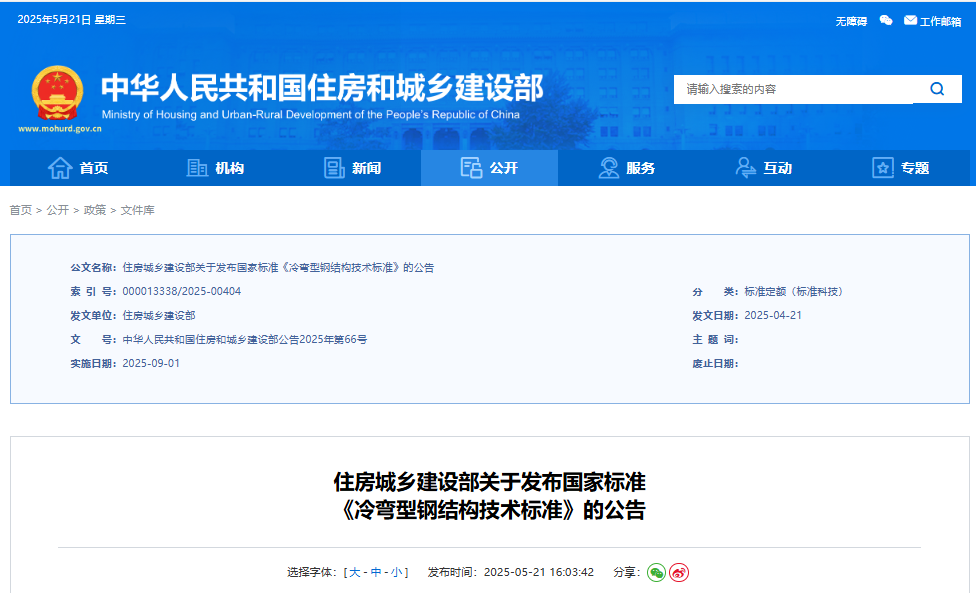Click the date 2025年5月21日 星期三

[x=72, y=20]
